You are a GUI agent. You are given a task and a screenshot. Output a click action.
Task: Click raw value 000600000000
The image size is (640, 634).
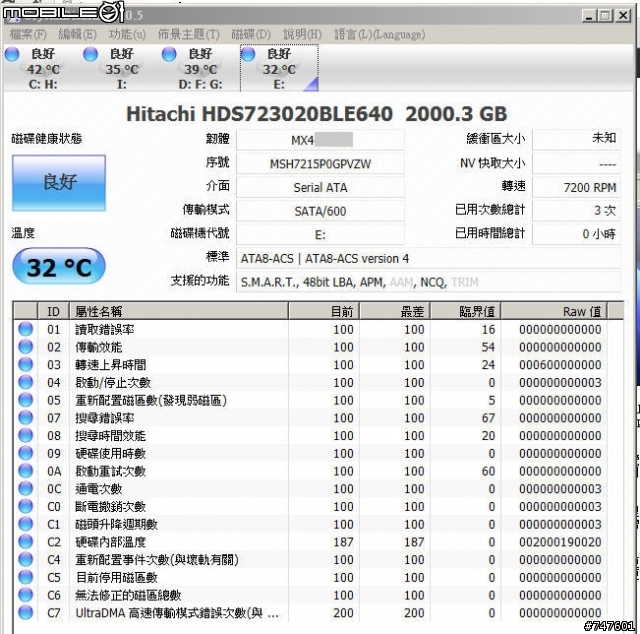560,365
